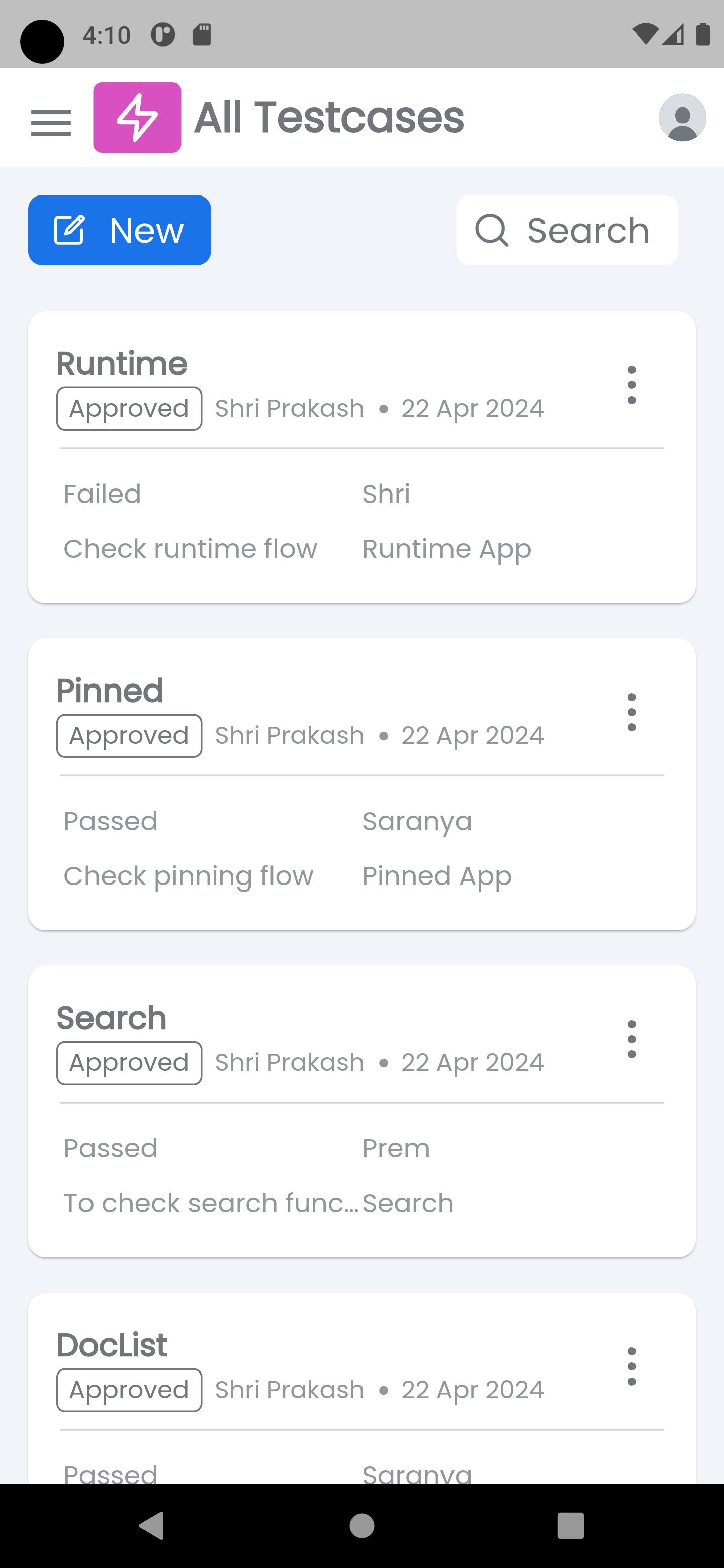Open the three-dot menu for DocList
724x1568 pixels.
631,1366
